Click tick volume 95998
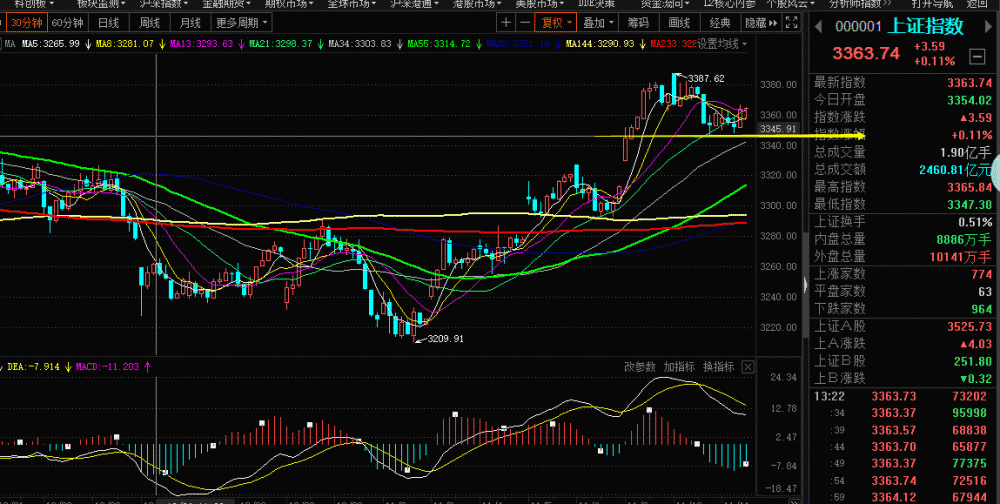The width and height of the screenshot is (1000, 504). pos(970,413)
